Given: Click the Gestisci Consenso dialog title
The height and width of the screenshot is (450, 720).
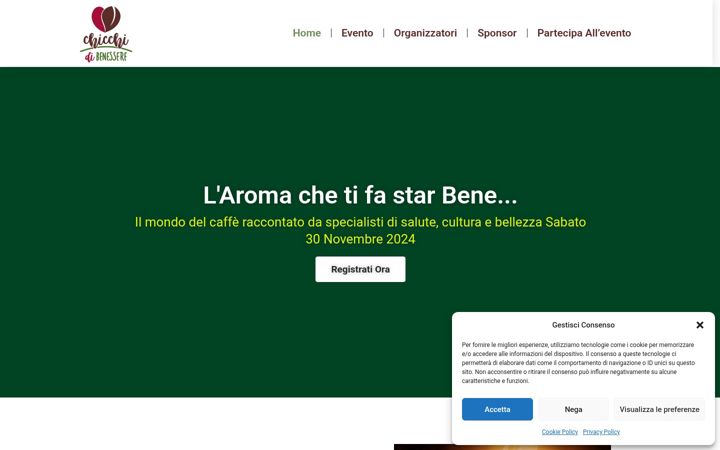Looking at the screenshot, I should (583, 325).
